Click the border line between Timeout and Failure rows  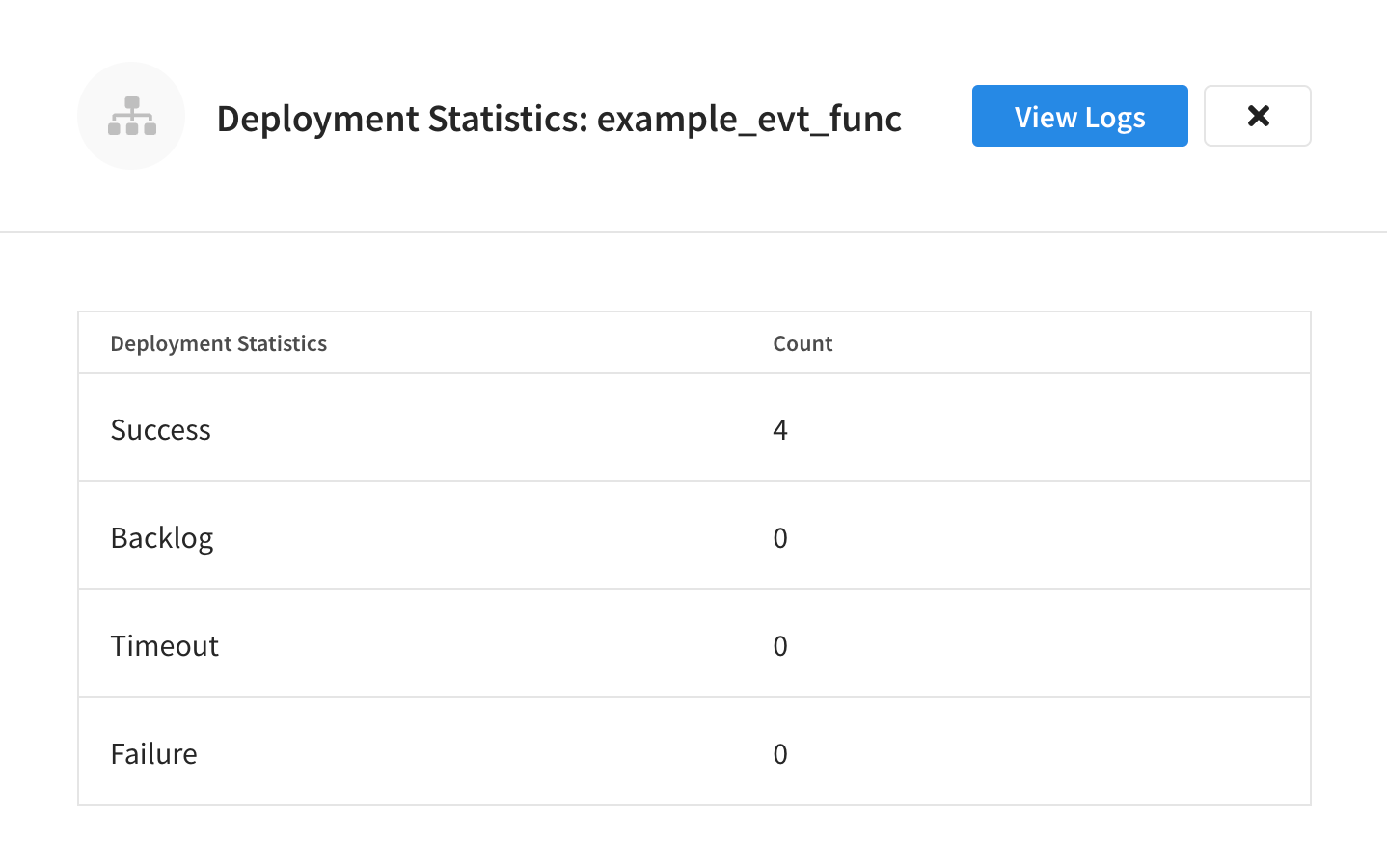coord(693,697)
